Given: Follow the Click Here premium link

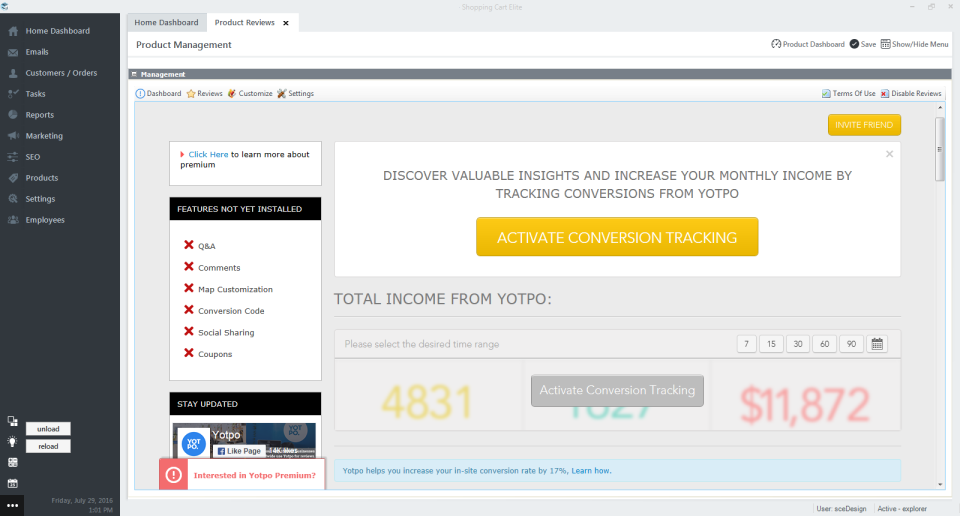Looking at the screenshot, I should pyautogui.click(x=208, y=154).
